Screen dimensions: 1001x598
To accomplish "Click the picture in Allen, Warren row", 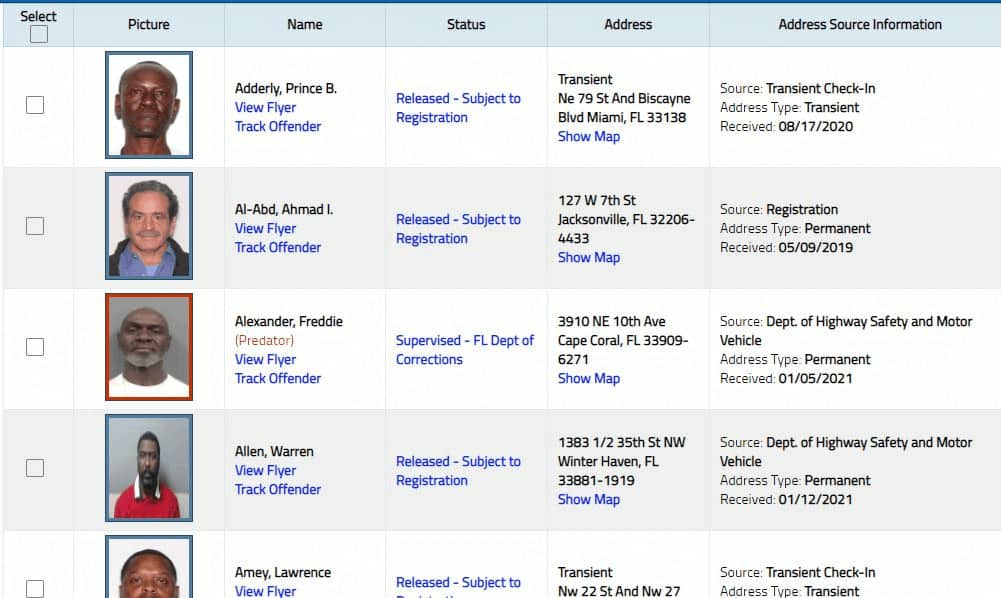I will (x=148, y=468).
